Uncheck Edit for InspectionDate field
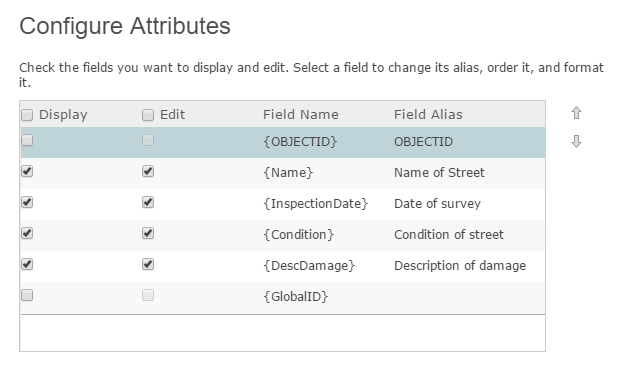 (x=148, y=202)
